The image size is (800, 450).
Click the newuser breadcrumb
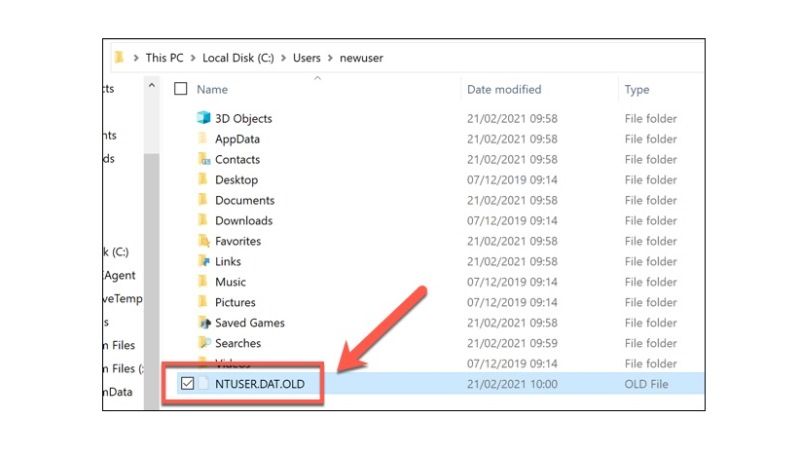tap(361, 58)
